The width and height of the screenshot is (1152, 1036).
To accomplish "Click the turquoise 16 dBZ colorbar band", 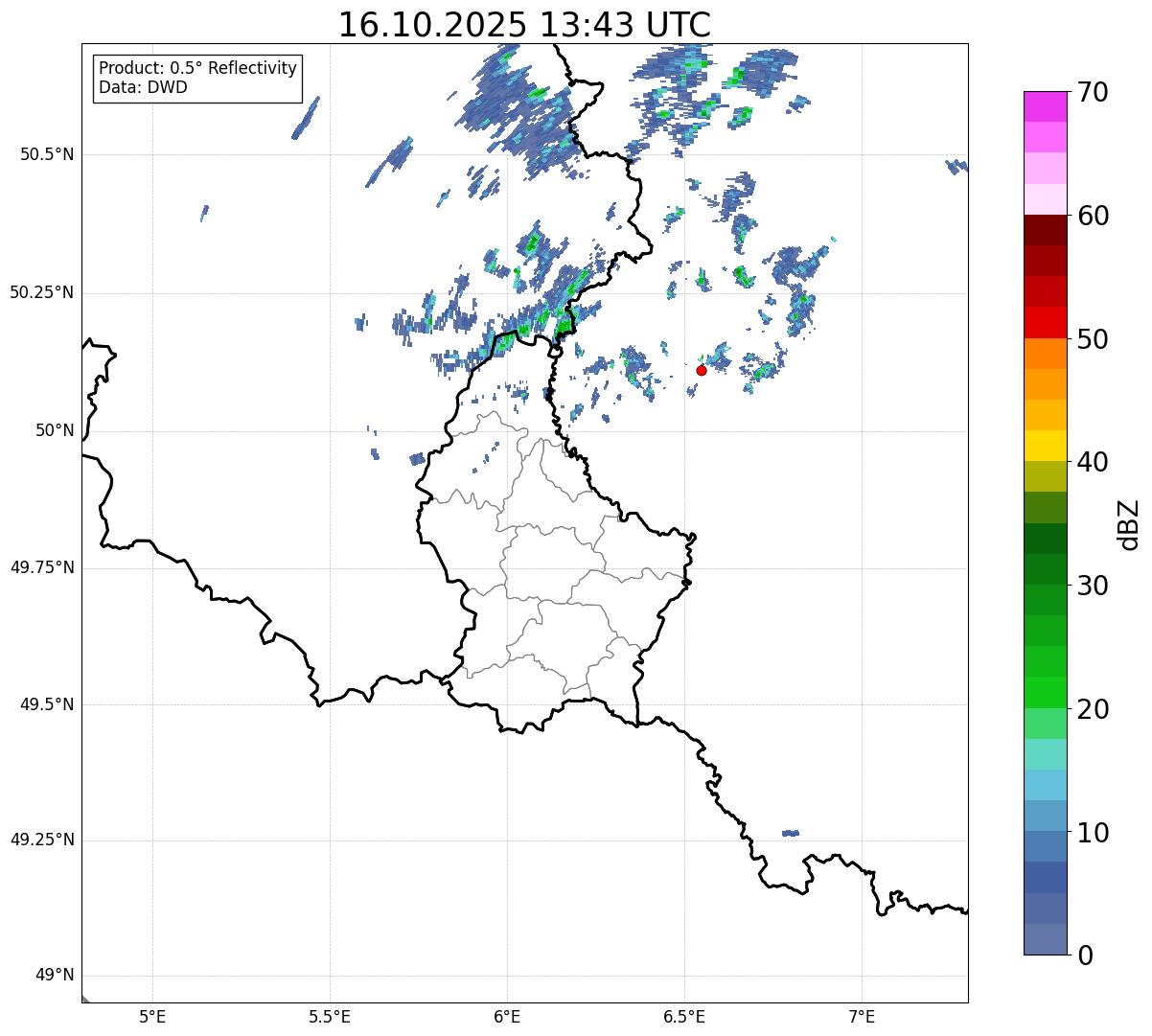I will pos(1045,753).
